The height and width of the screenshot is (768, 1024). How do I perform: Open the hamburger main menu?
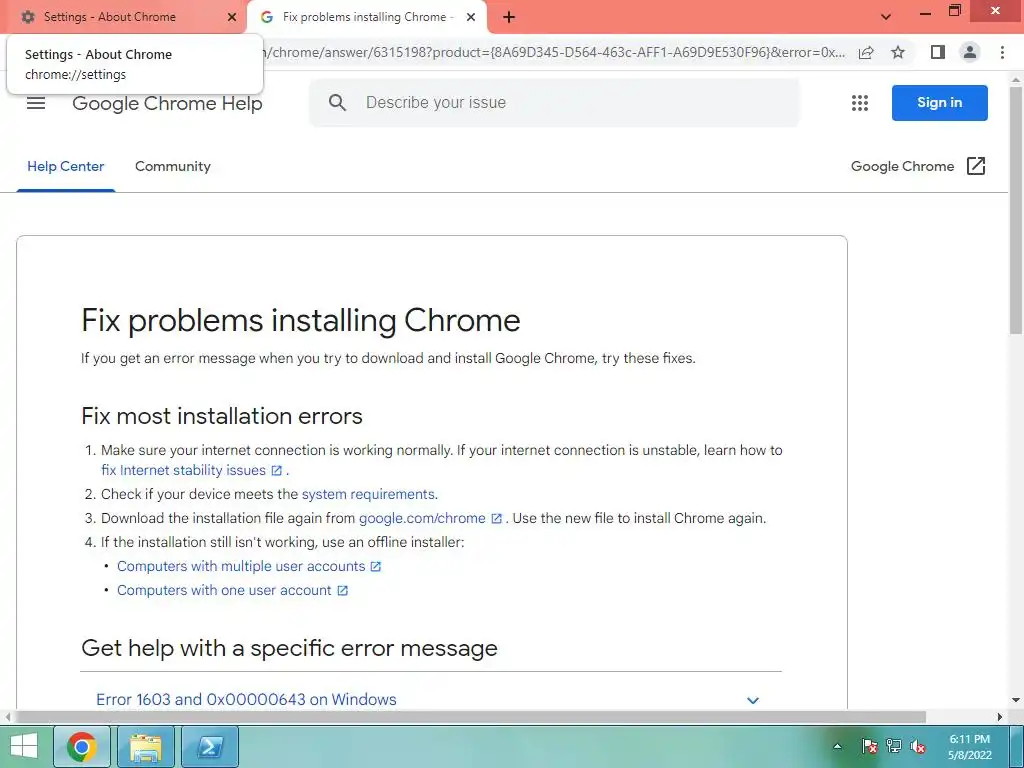click(36, 103)
